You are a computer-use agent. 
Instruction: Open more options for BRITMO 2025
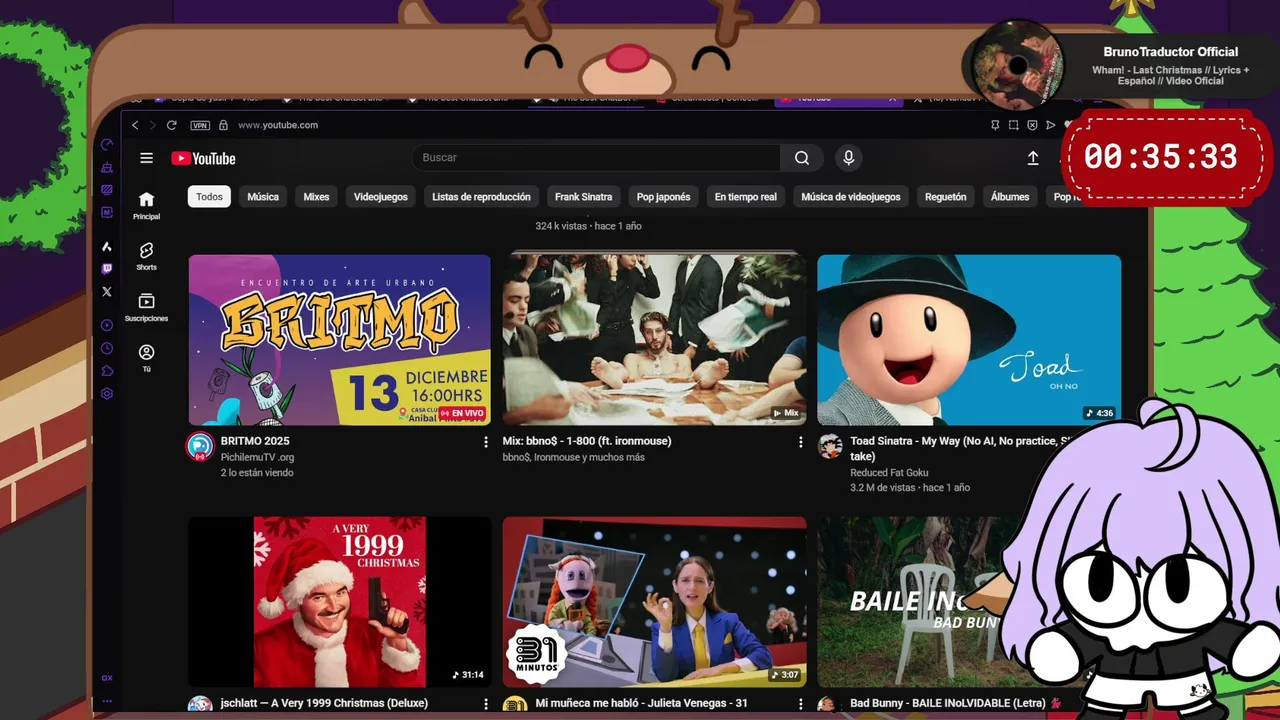(486, 442)
